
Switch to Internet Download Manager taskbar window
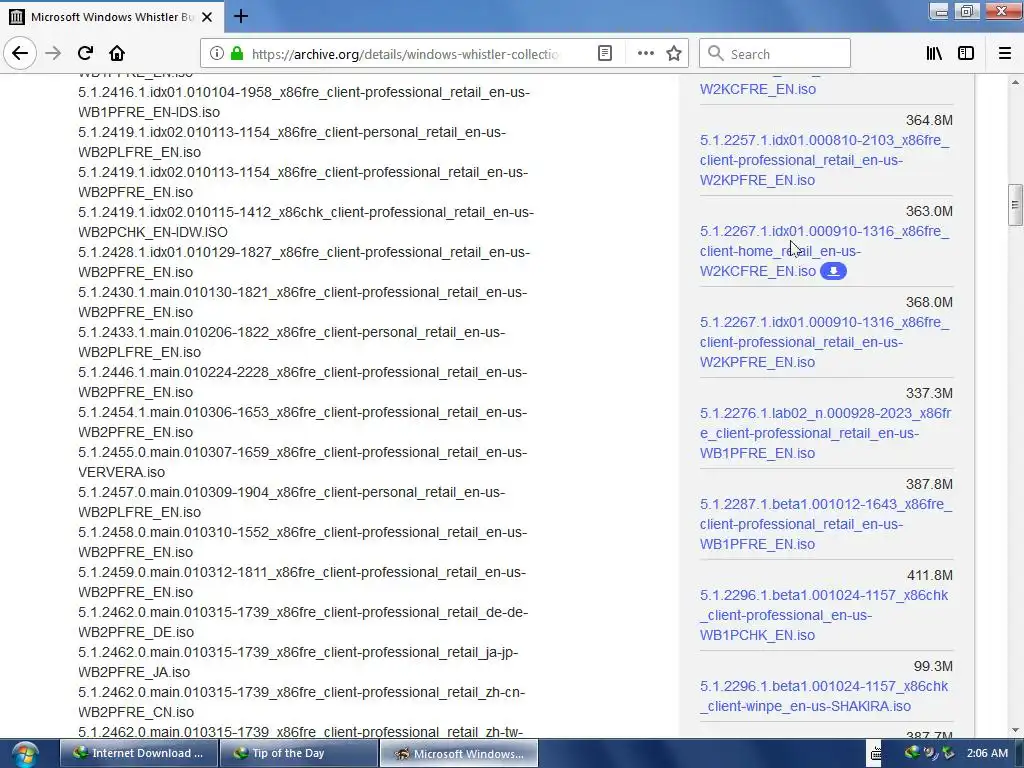[x=138, y=754]
